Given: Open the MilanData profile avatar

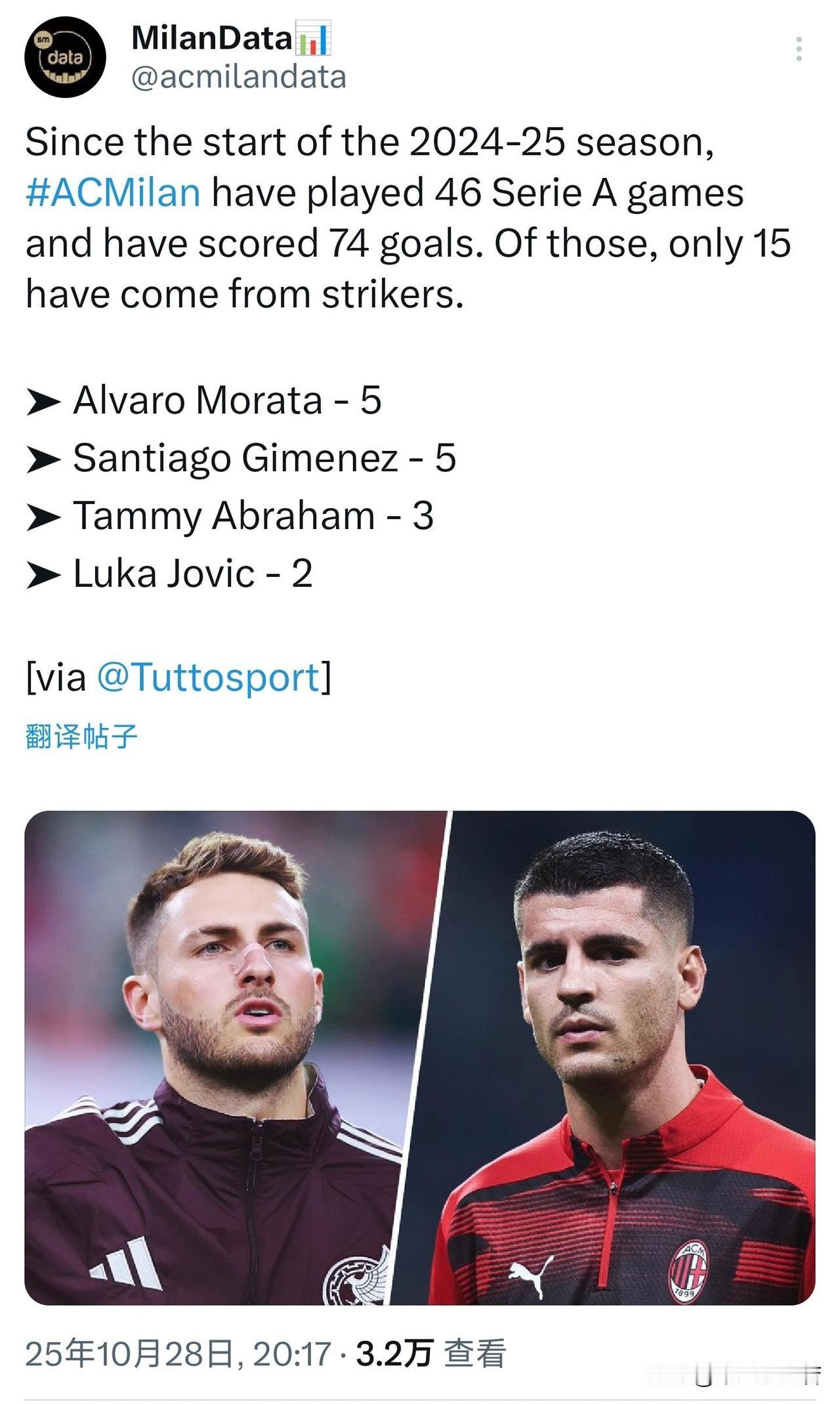Looking at the screenshot, I should tap(65, 57).
